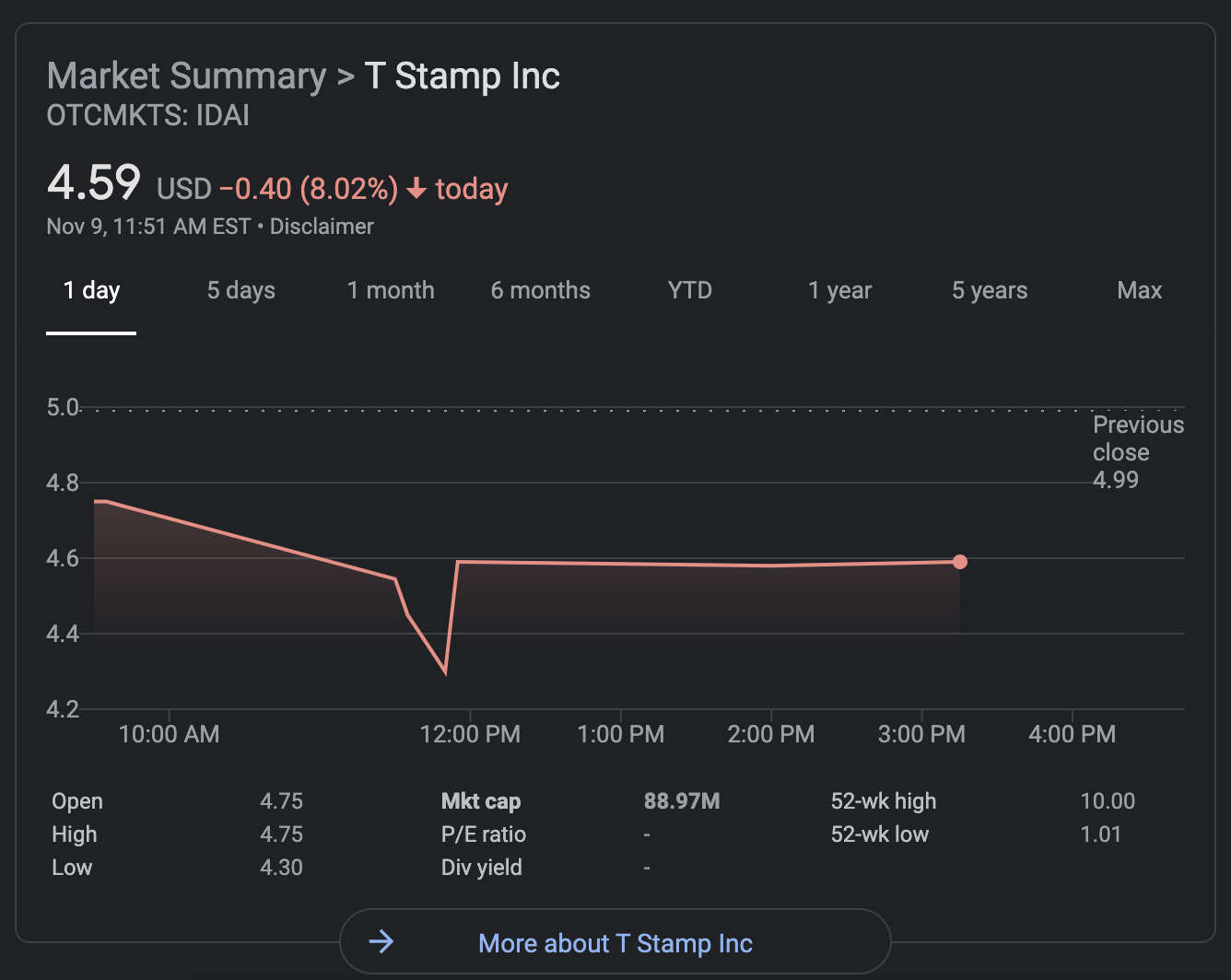The height and width of the screenshot is (980, 1231).
Task: Click the 88.97M market cap value
Action: click(x=682, y=801)
